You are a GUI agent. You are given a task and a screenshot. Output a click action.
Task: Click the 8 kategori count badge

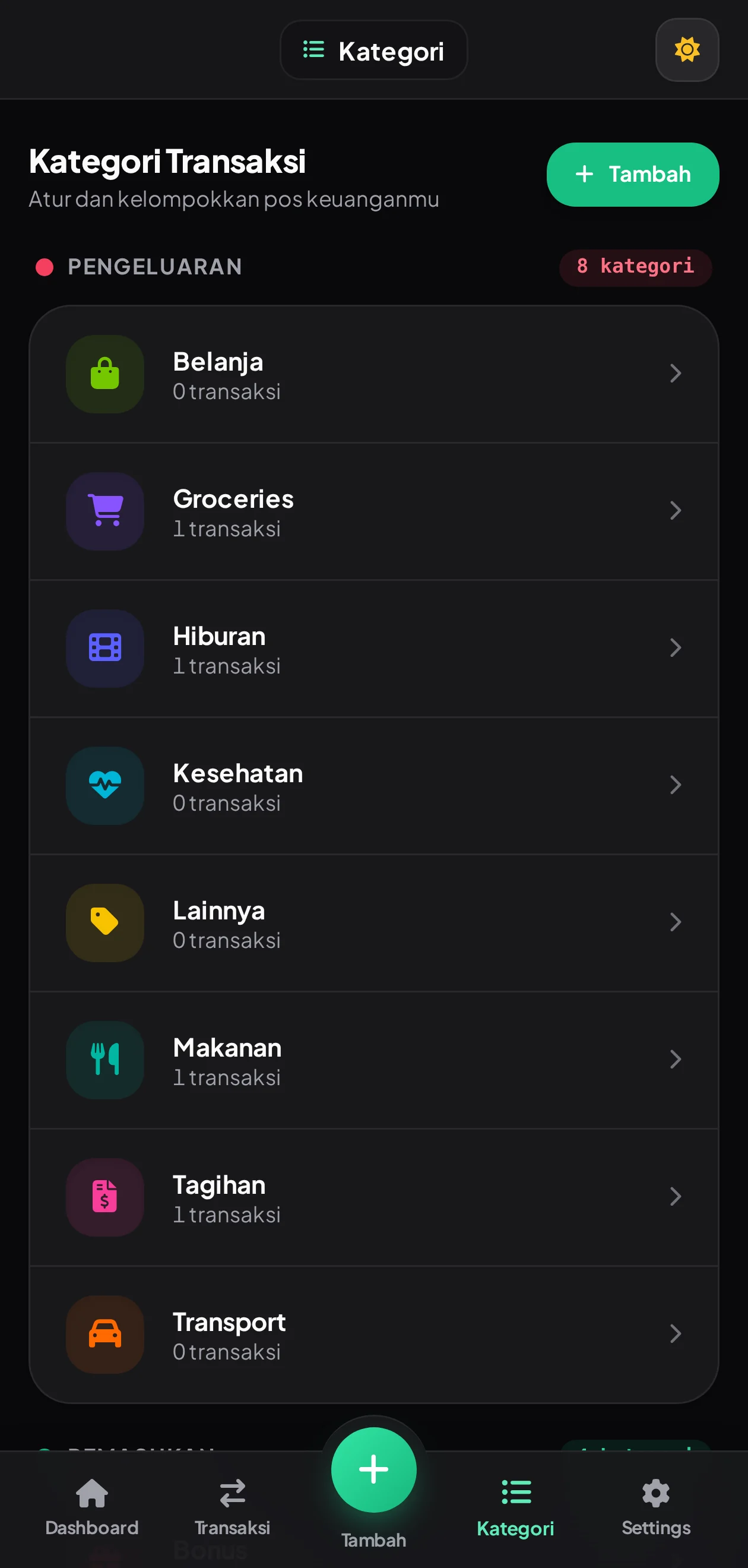point(635,267)
